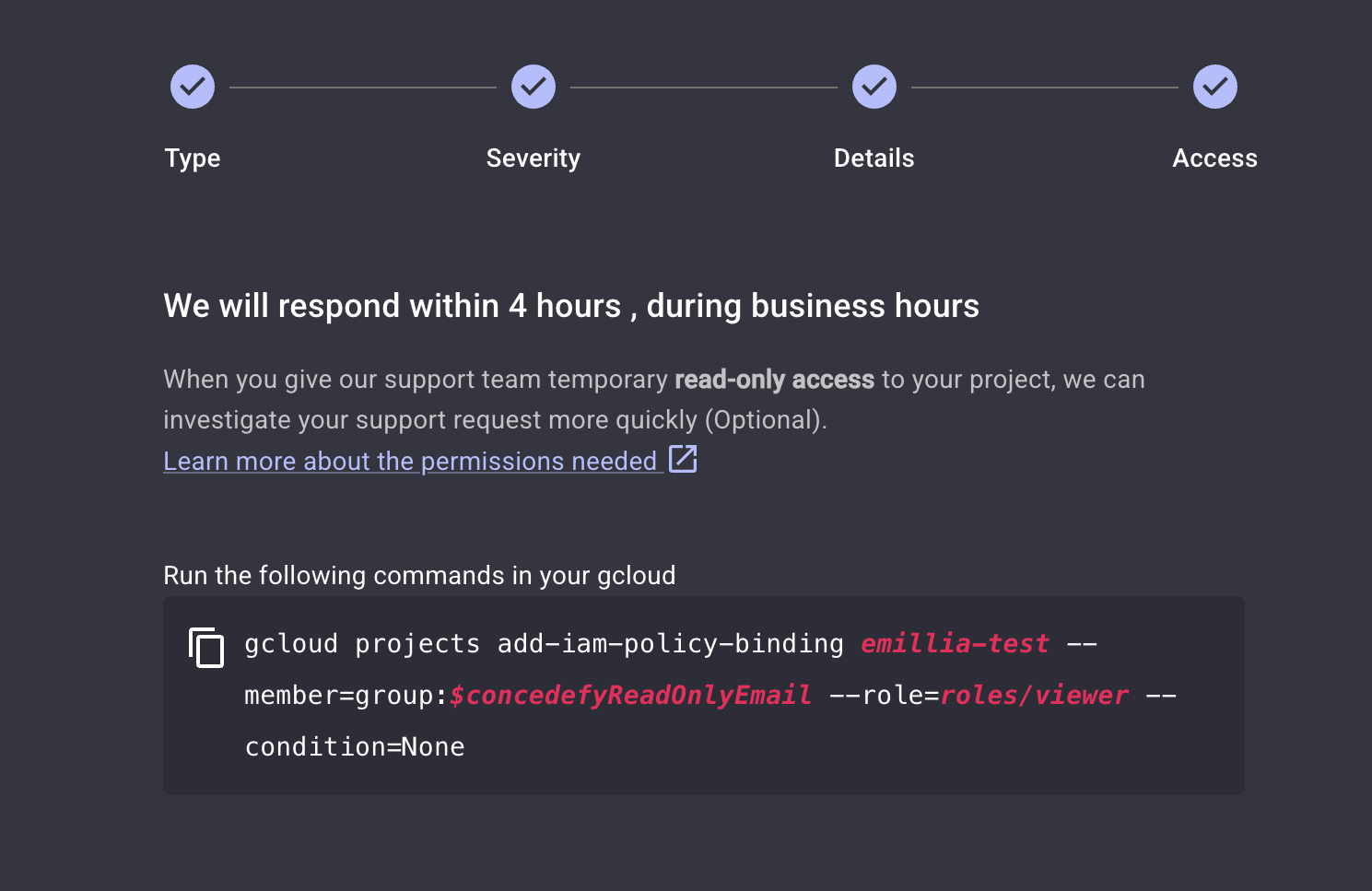Click the $concedefyReadOnlyEmail variable in command
The height and width of the screenshot is (891, 1372).
pos(630,695)
